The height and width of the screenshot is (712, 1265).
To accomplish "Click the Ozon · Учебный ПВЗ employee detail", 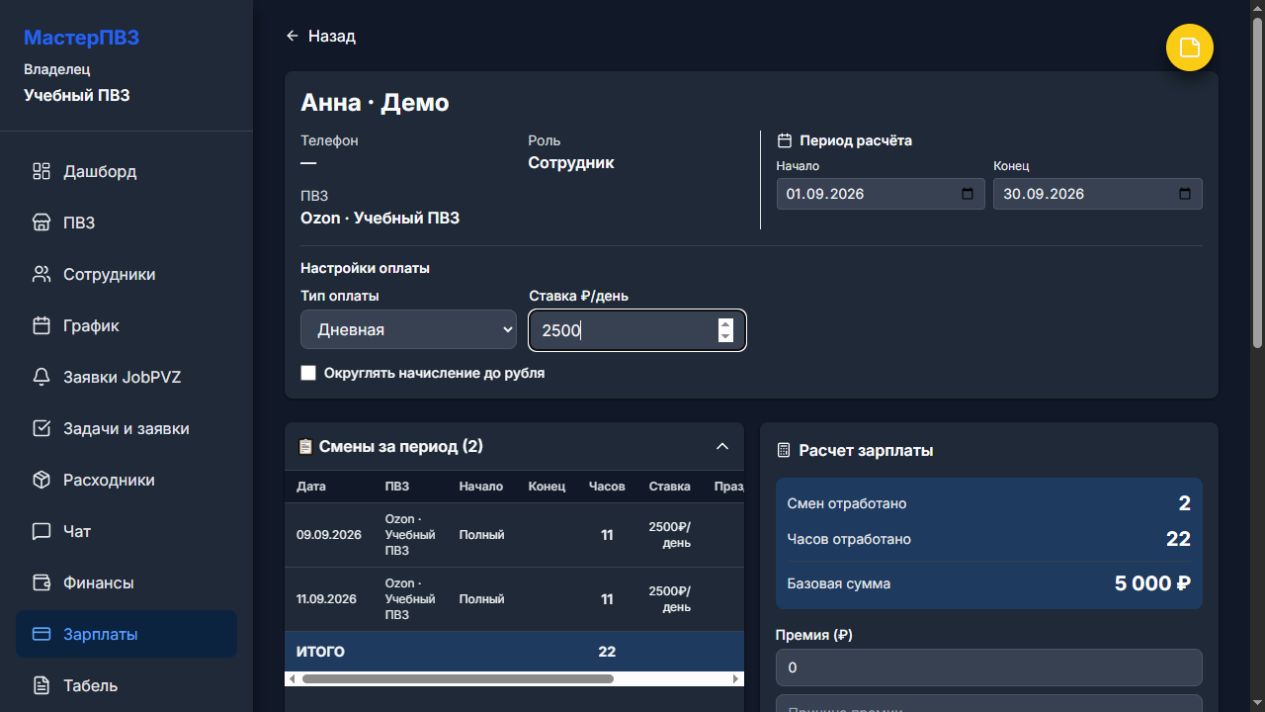I will point(380,218).
